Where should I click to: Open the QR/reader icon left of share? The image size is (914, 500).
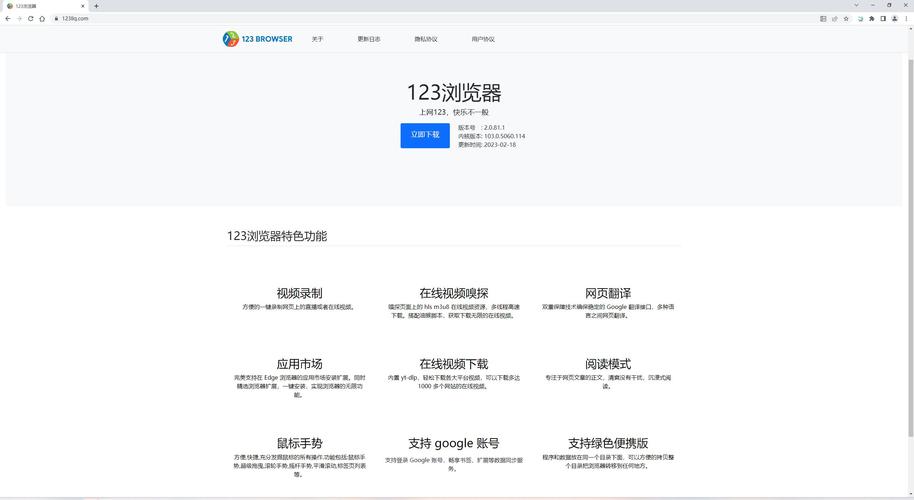[823, 19]
